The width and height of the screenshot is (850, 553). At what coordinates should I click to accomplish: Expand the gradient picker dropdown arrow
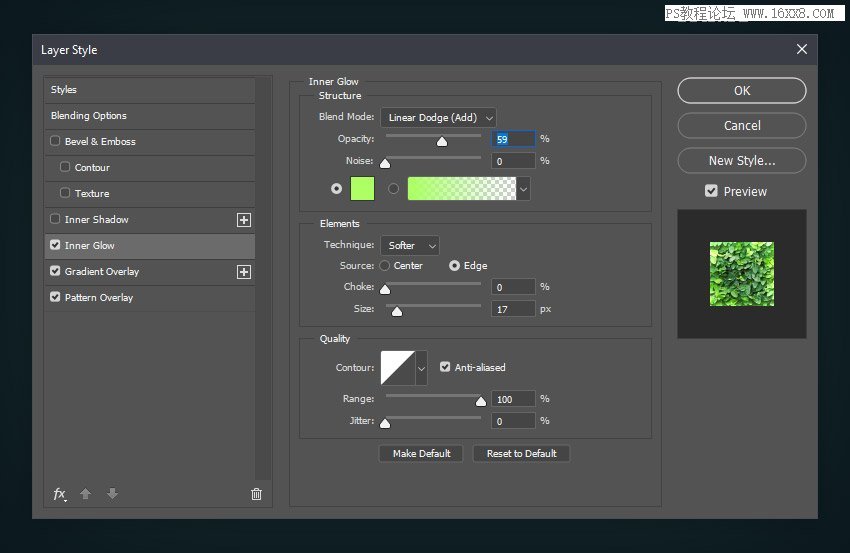coord(523,188)
